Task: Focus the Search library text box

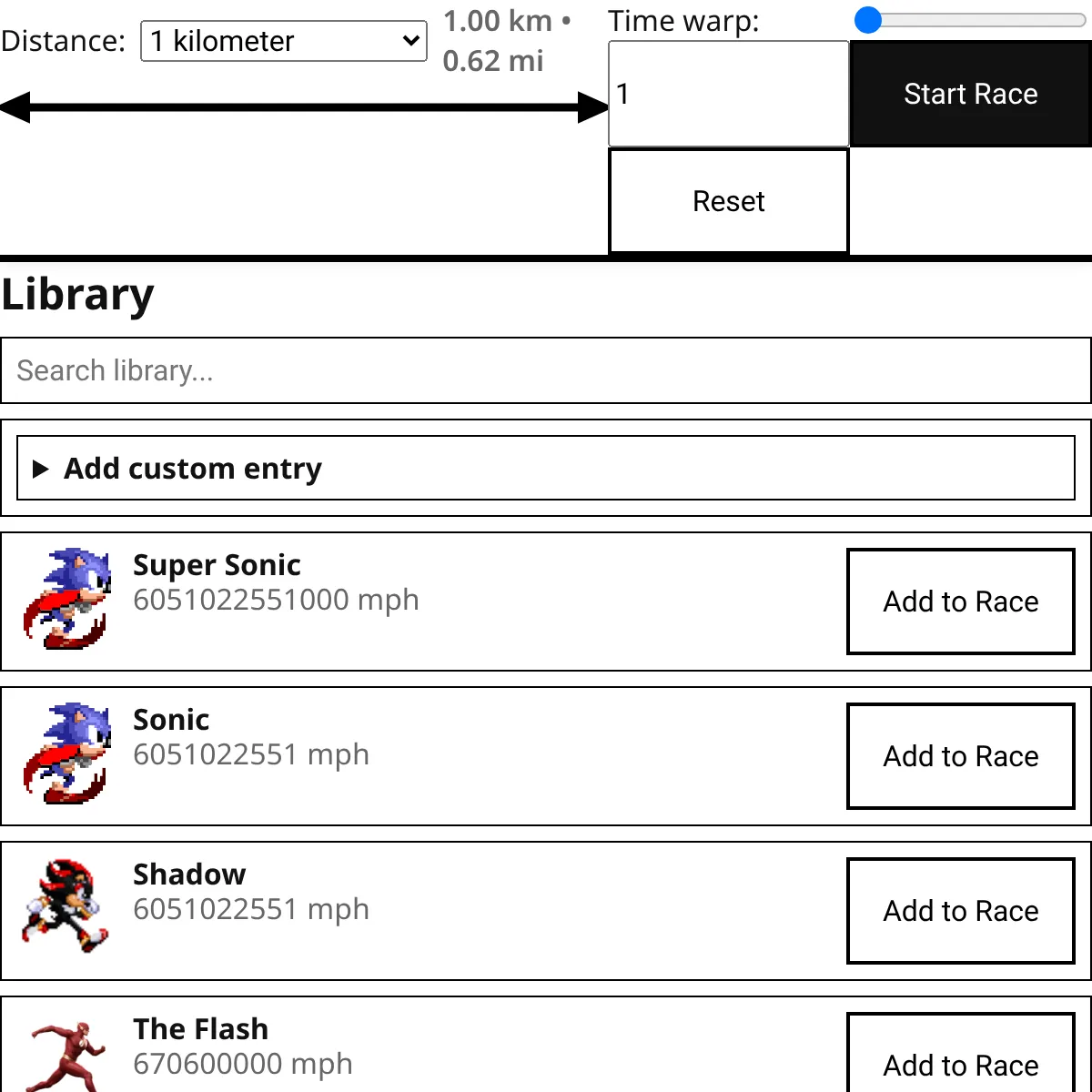Action: 546,370
